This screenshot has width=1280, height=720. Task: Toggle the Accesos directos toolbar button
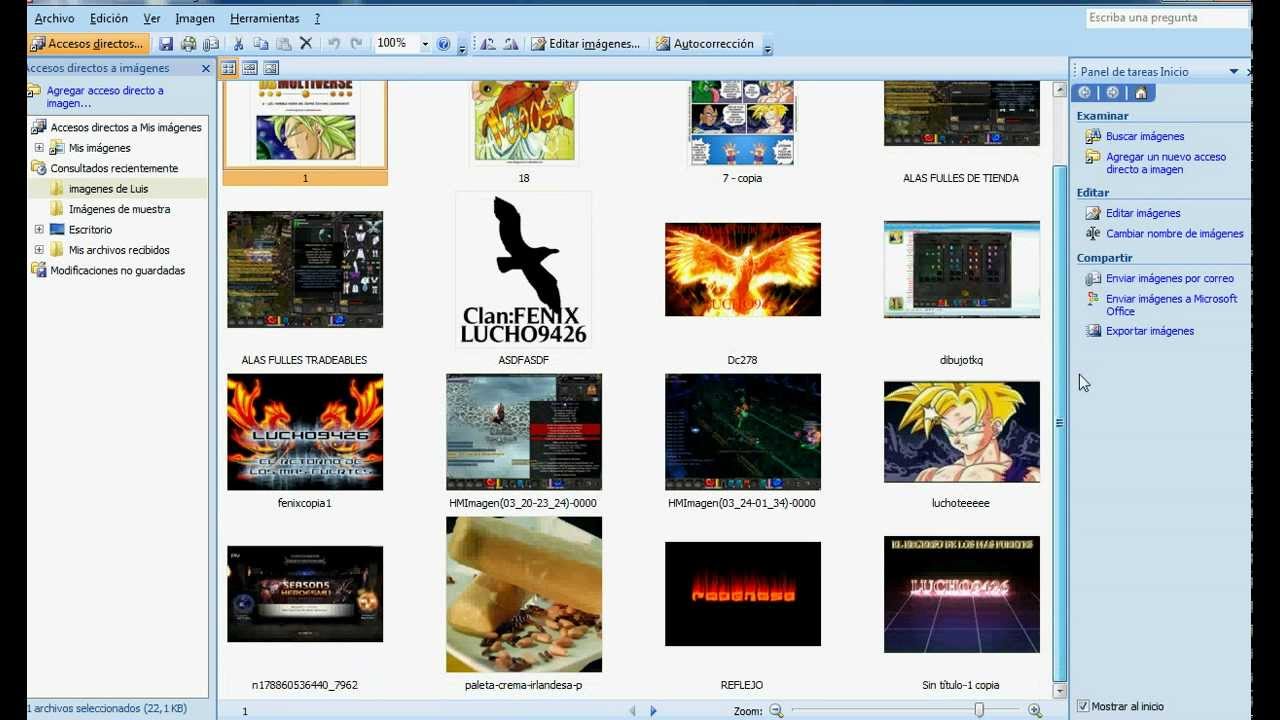pos(89,44)
